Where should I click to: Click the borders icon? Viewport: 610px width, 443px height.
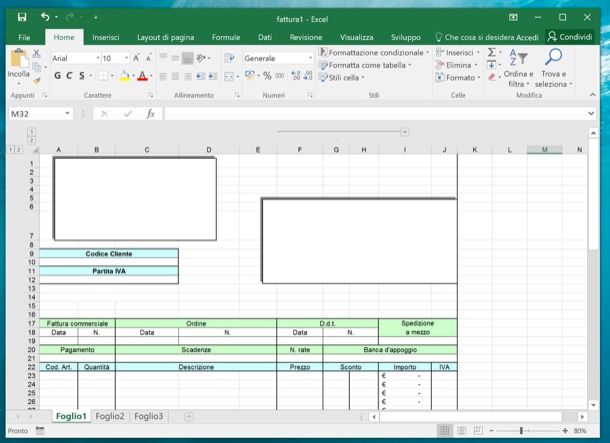click(103, 76)
